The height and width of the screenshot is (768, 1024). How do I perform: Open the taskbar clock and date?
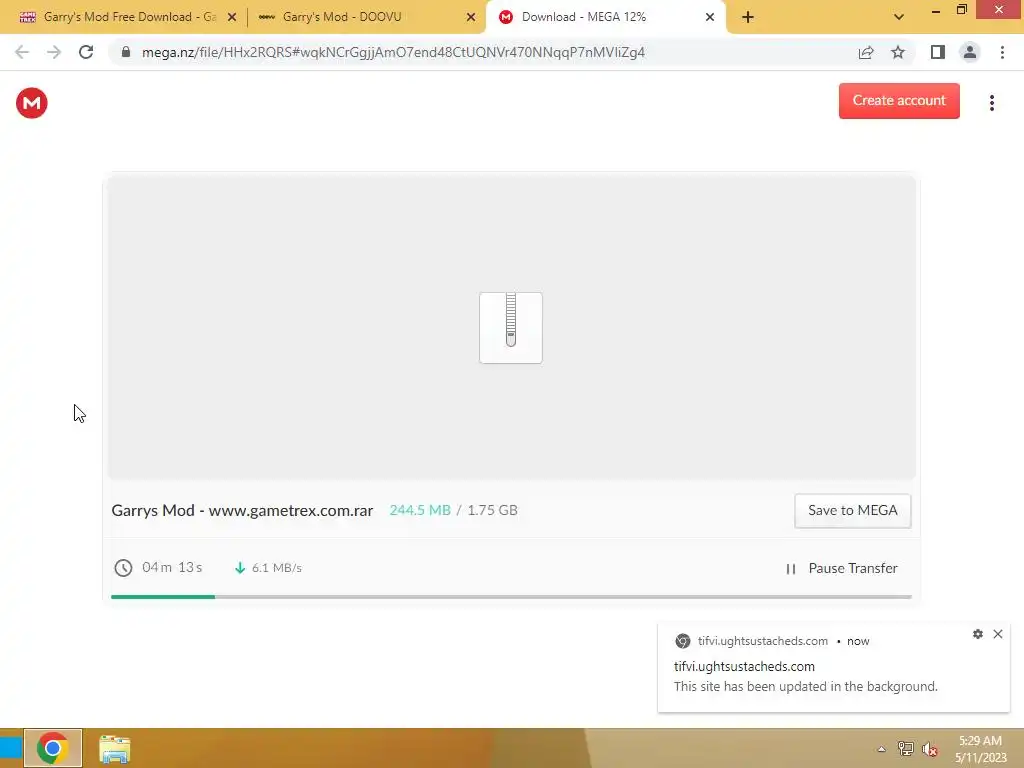point(981,749)
